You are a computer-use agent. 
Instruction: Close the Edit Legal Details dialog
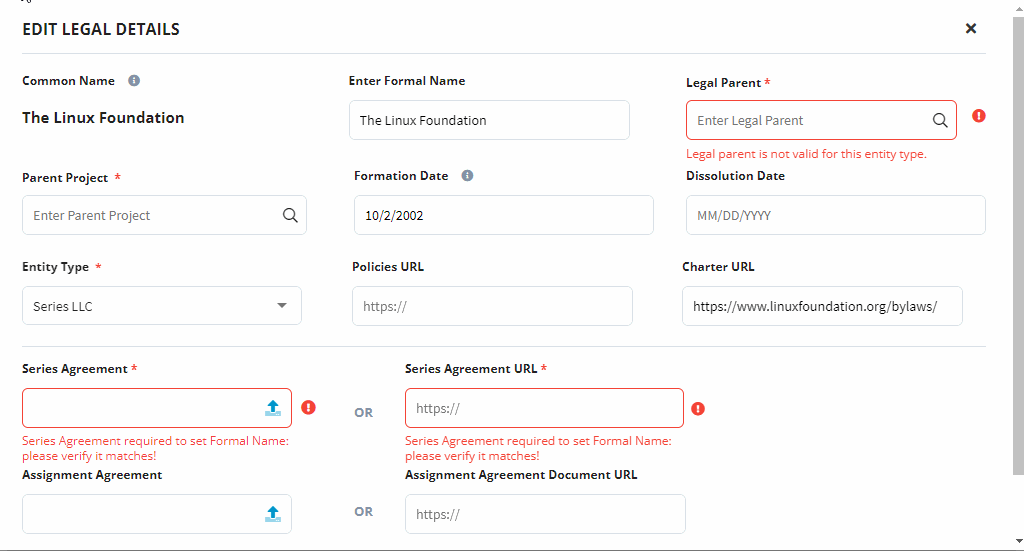971,28
